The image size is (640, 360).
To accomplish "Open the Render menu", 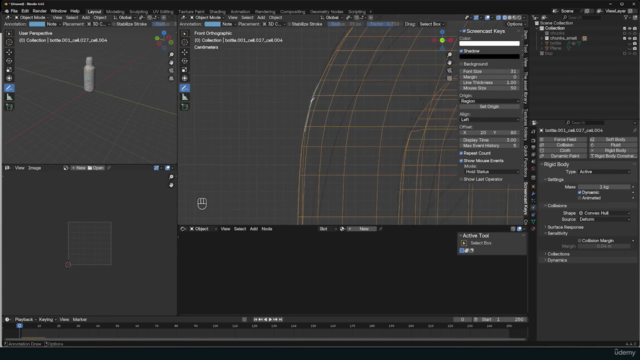I will [40, 11].
